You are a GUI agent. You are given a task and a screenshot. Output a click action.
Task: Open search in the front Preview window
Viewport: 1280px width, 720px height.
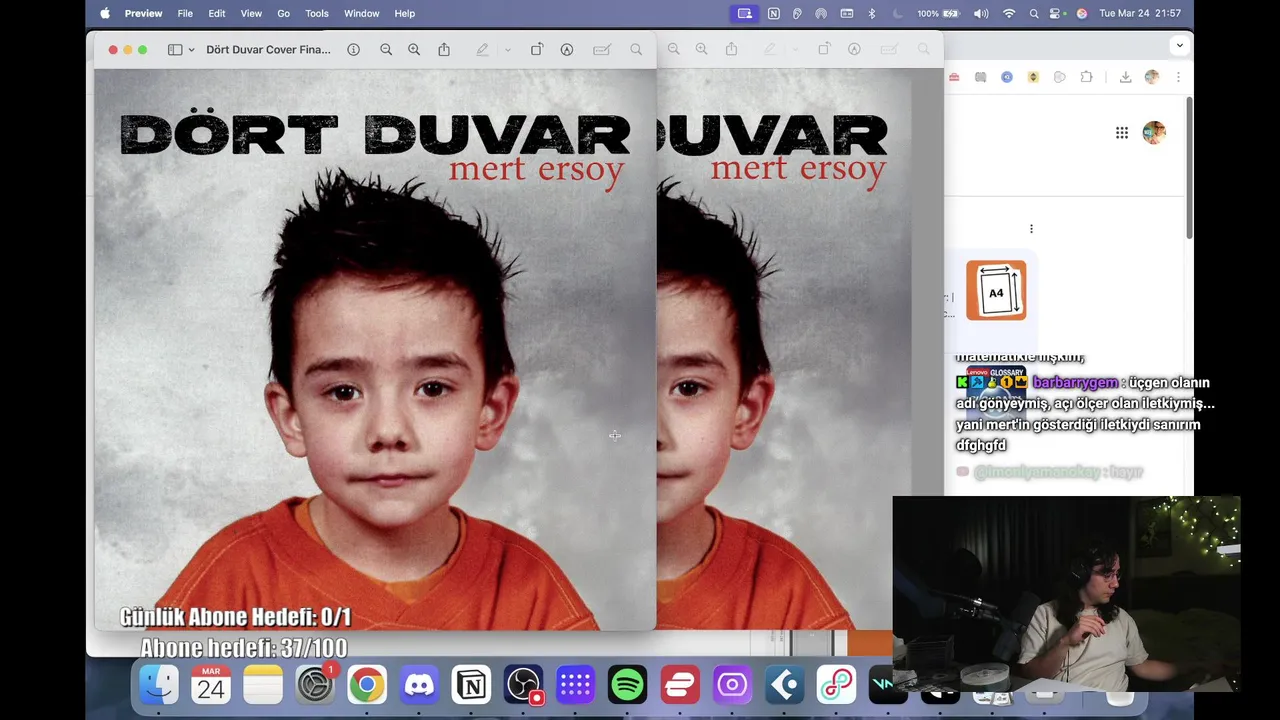click(636, 49)
